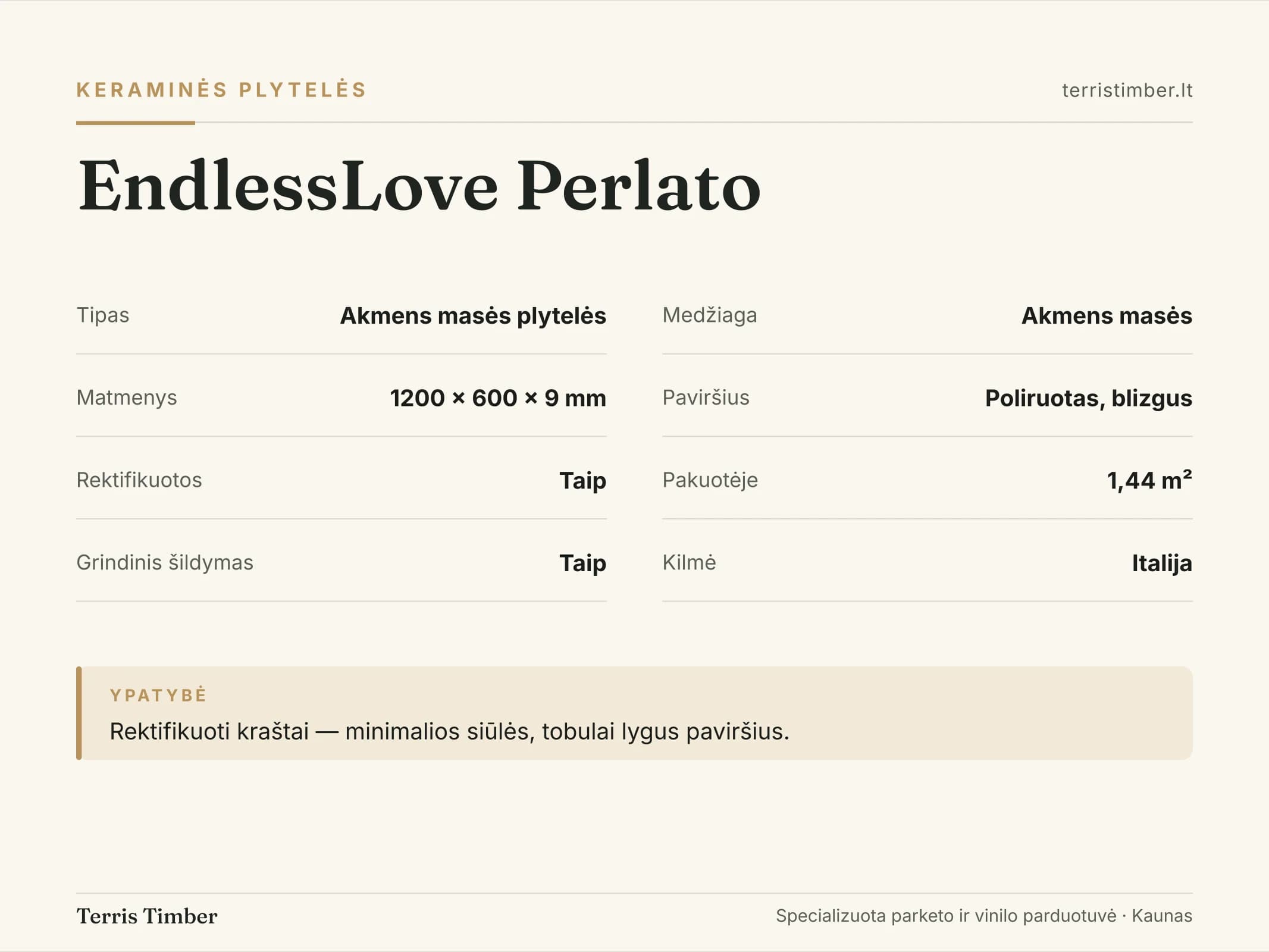The height and width of the screenshot is (952, 1269).
Task: Select the 1200 × 600 × 9 mm dimension value
Action: tap(498, 398)
